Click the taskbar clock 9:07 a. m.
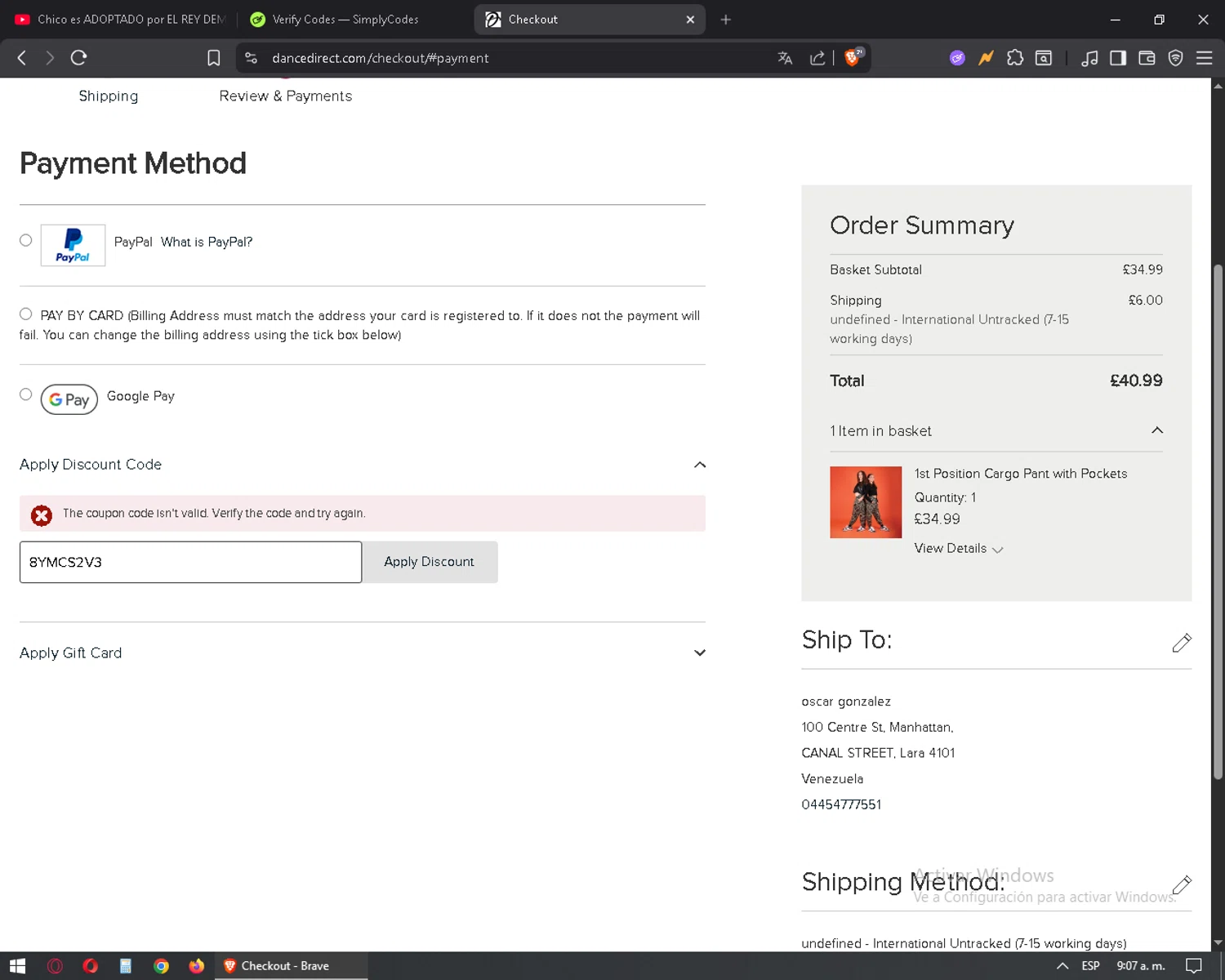The height and width of the screenshot is (980, 1225). pyautogui.click(x=1141, y=966)
